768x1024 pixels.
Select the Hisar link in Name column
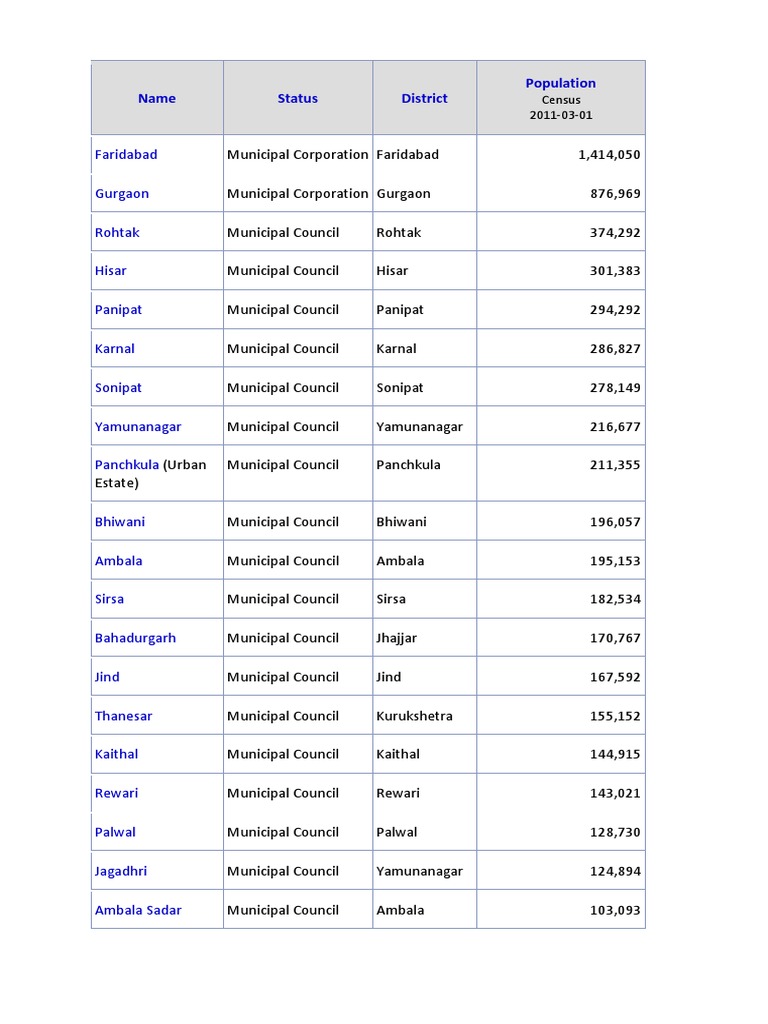click(110, 271)
